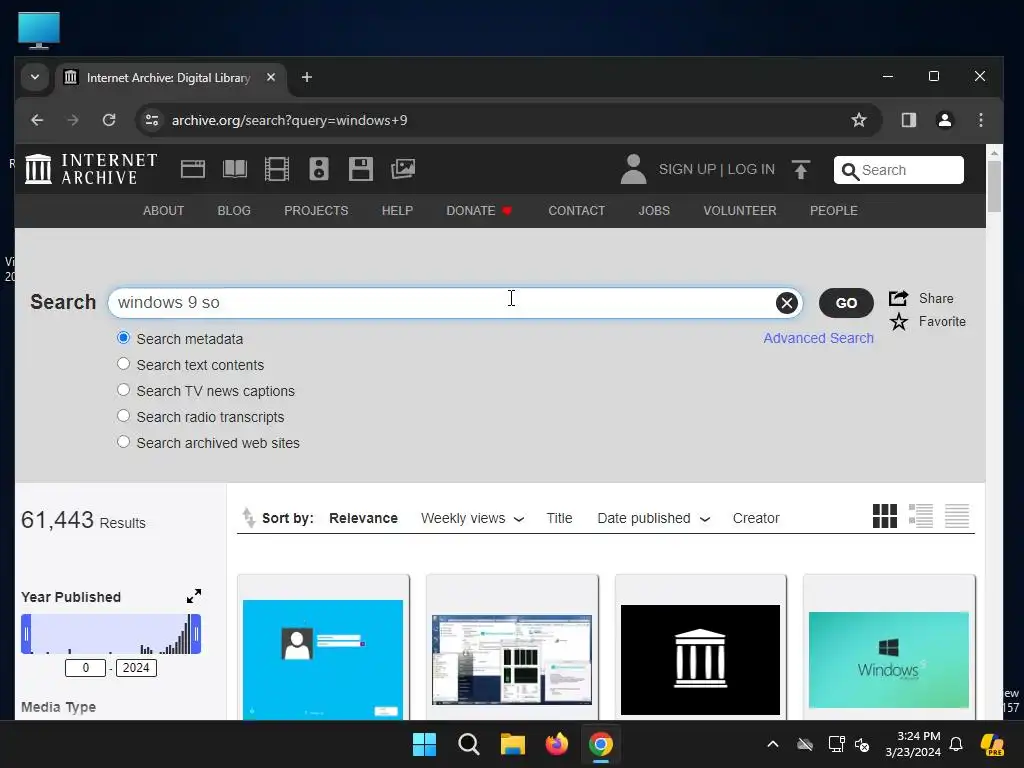Open the Texts book icon
1024x768 pixels.
point(234,169)
